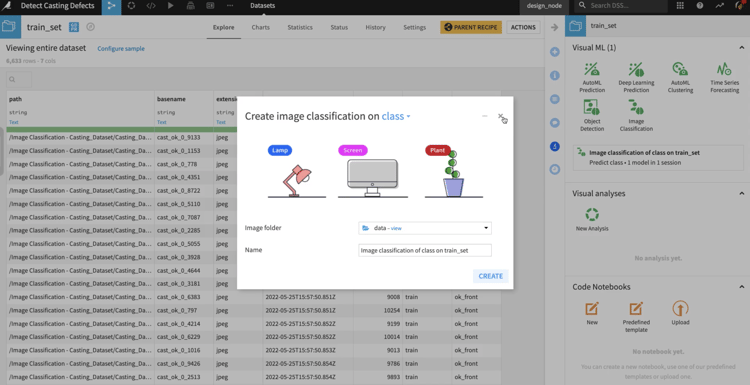750x385 pixels.
Task: Click the CREATE button in dialog
Action: tap(491, 276)
